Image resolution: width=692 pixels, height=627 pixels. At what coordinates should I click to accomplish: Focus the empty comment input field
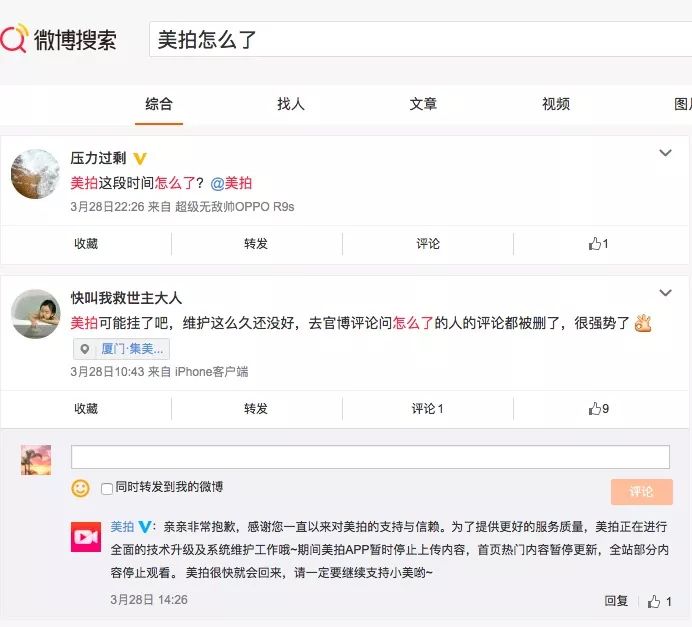tap(370, 457)
